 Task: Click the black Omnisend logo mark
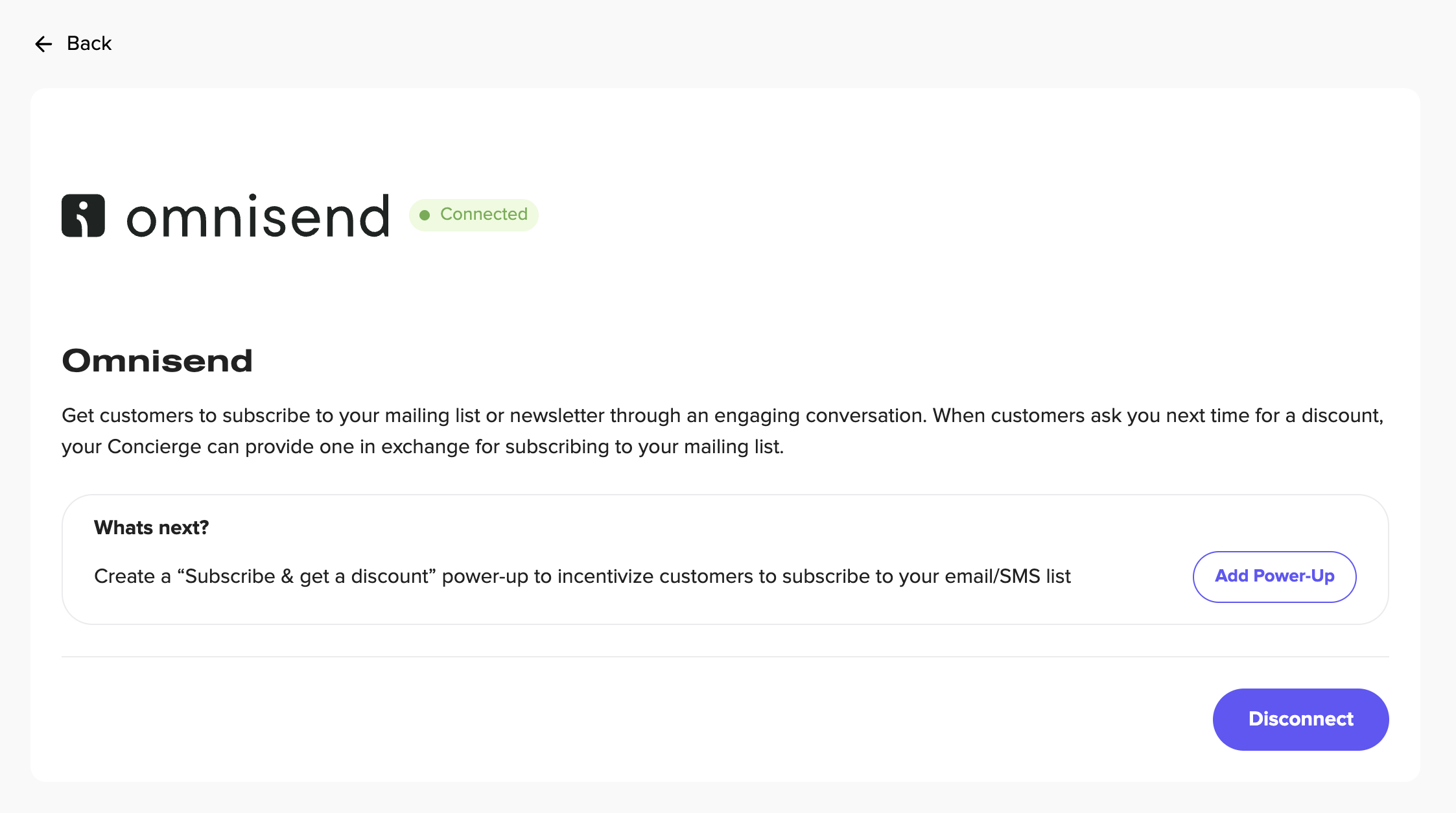point(83,216)
